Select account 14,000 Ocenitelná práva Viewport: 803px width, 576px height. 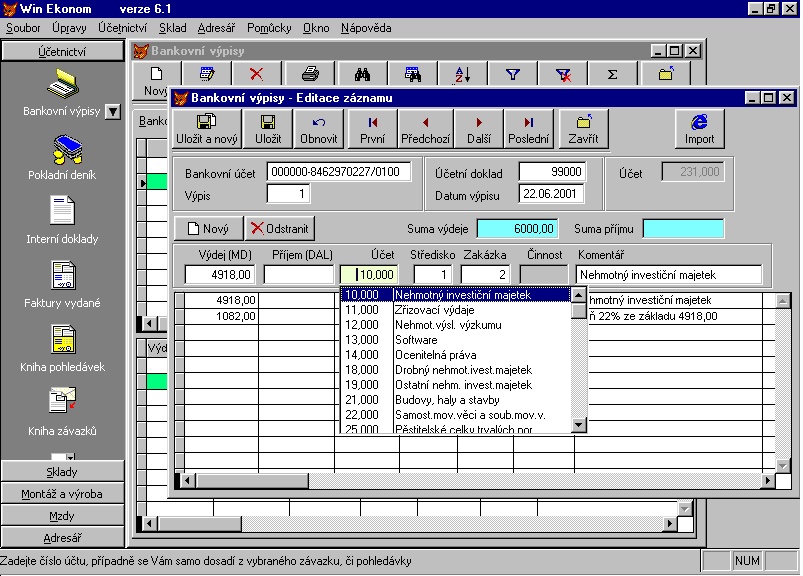(x=456, y=355)
